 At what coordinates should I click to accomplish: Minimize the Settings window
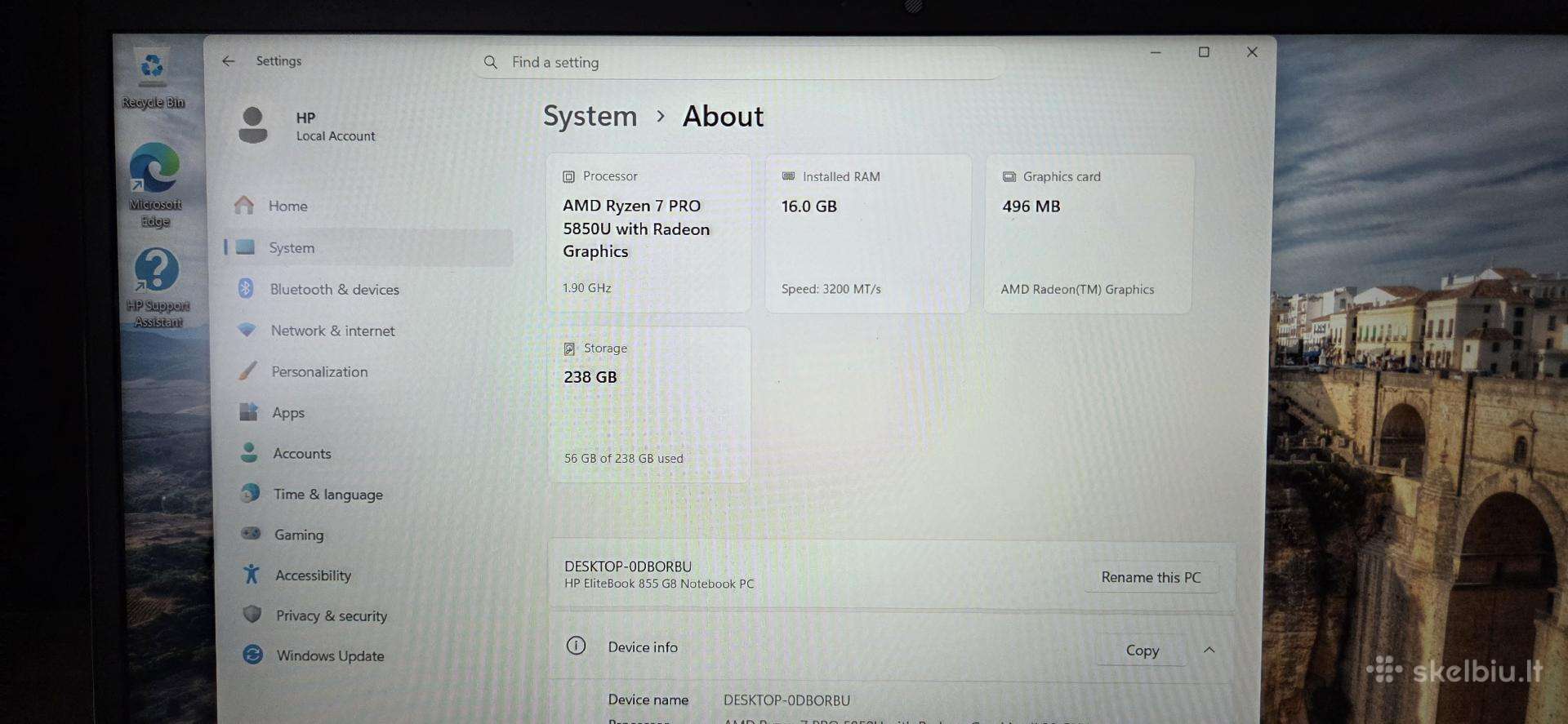tap(1156, 52)
